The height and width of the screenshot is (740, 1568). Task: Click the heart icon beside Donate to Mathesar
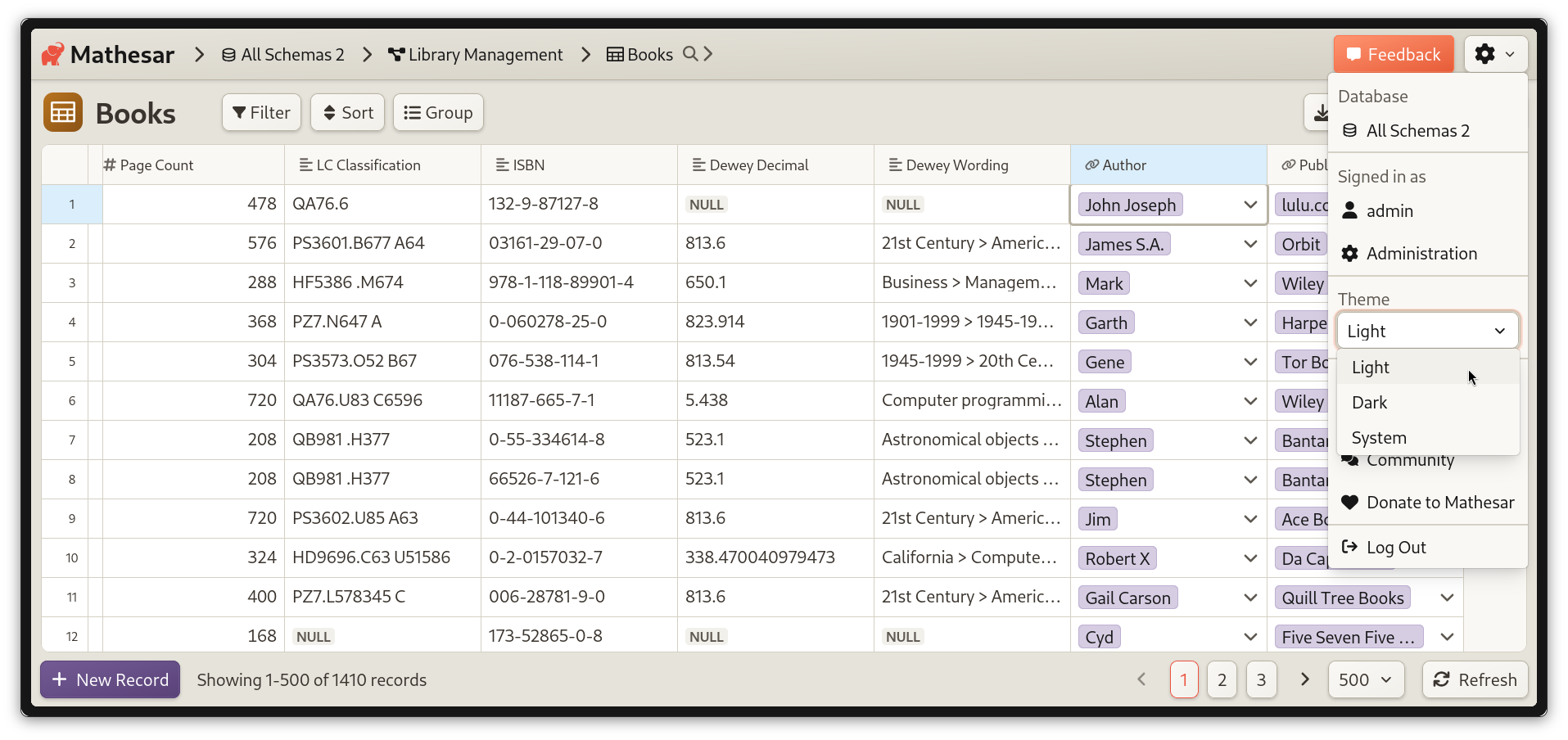click(x=1349, y=503)
